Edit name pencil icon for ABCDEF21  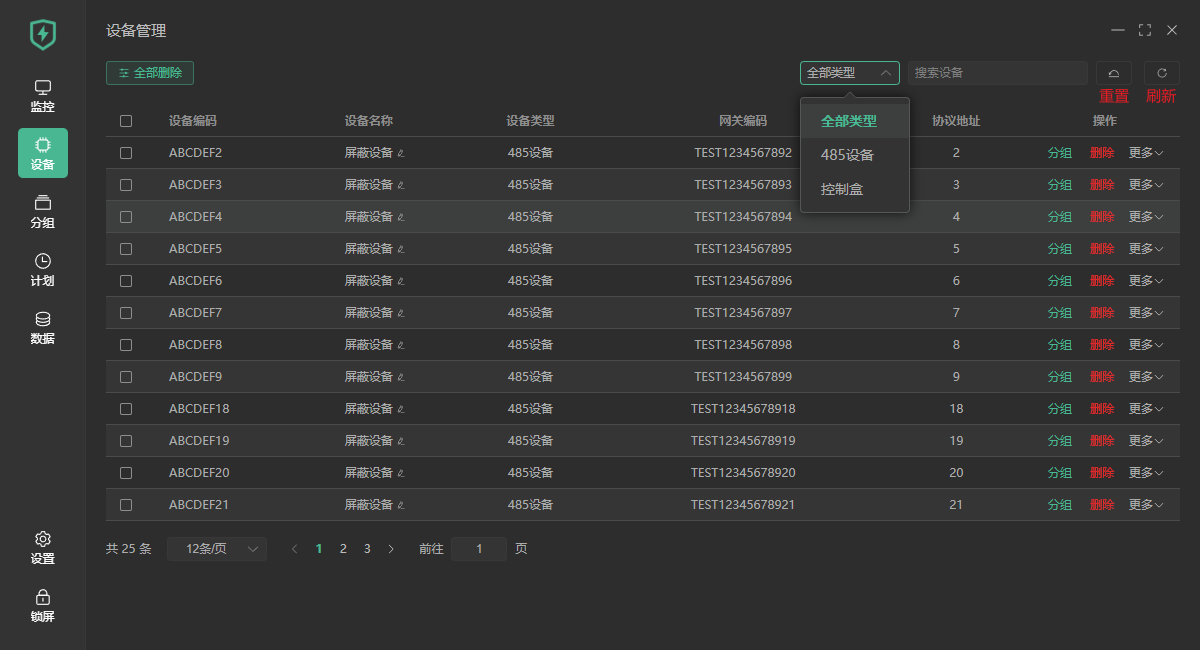pyautogui.click(x=401, y=505)
